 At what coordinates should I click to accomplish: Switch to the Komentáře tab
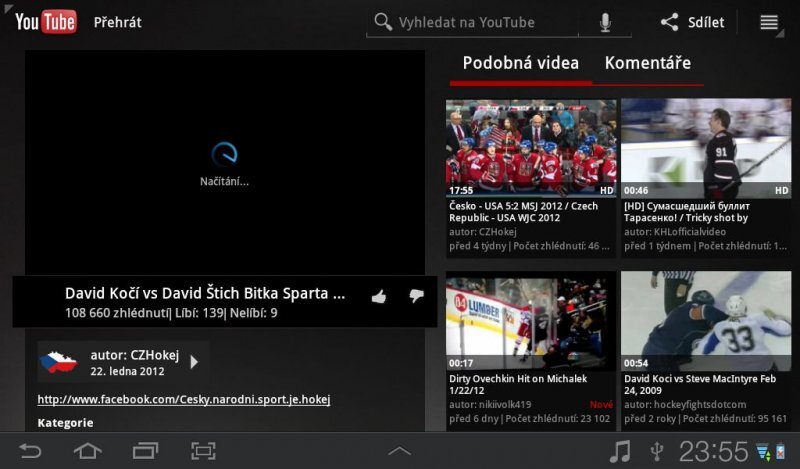[x=647, y=63]
